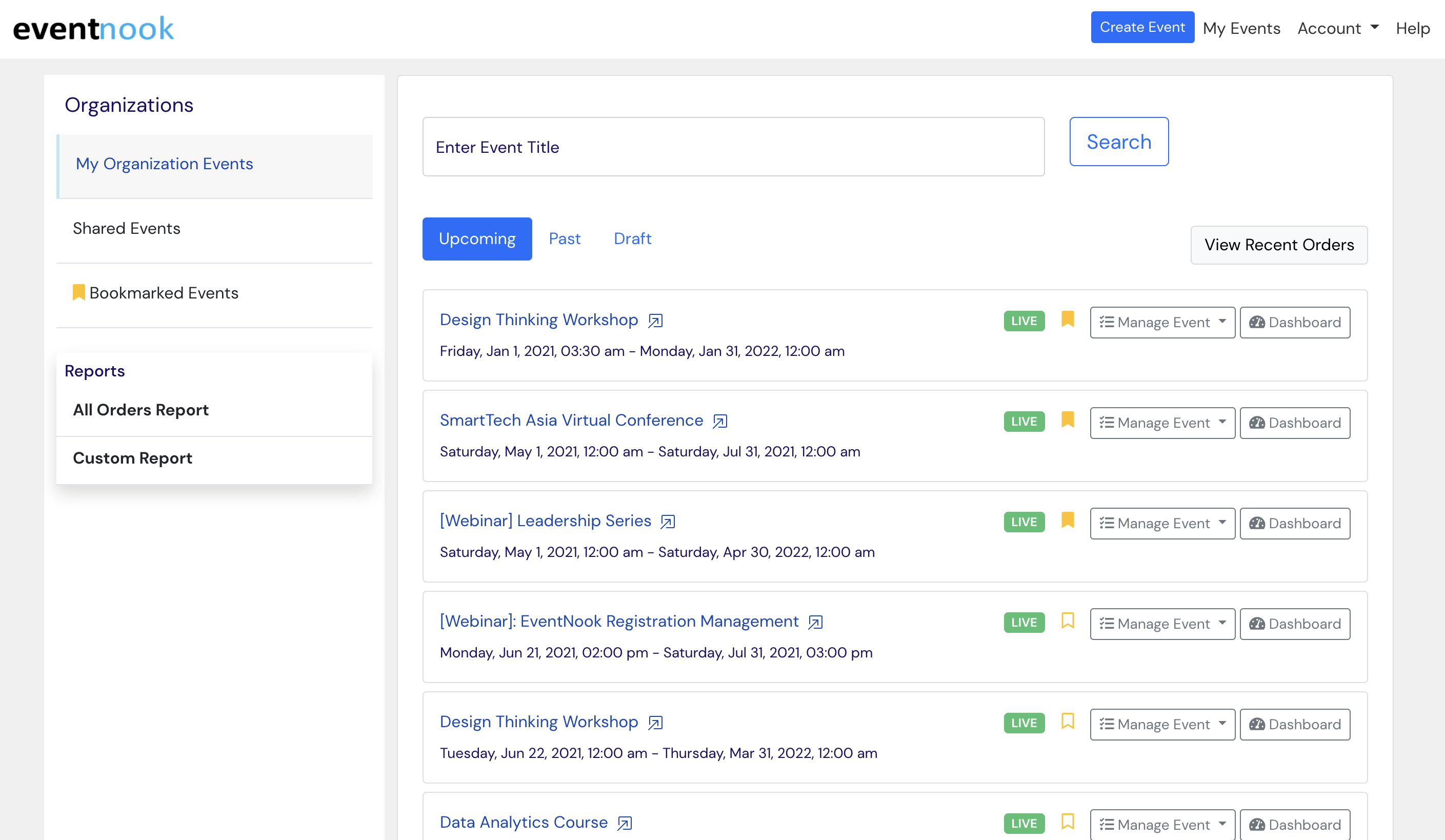
Task: Expand Manage Event dropdown for Design Thinking Workshop
Action: coord(1162,322)
